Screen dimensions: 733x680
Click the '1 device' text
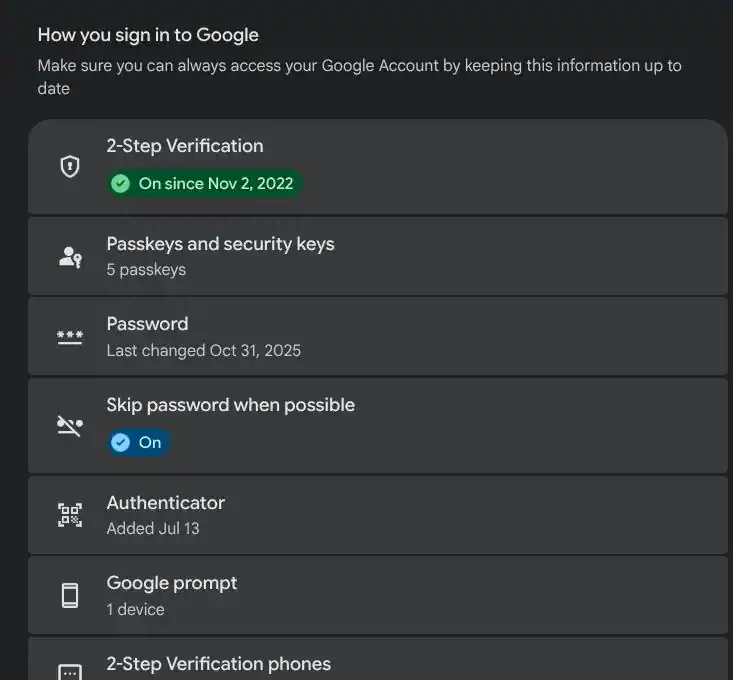(x=135, y=609)
